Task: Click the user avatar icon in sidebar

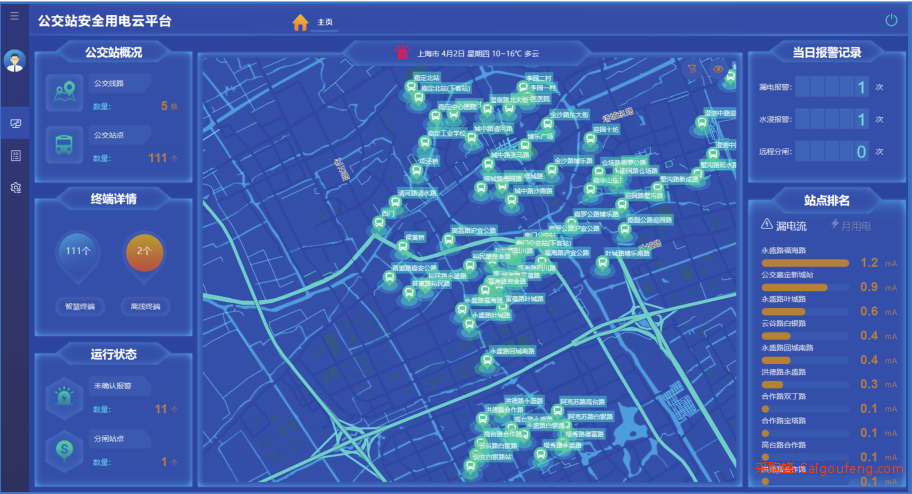Action: (15, 61)
